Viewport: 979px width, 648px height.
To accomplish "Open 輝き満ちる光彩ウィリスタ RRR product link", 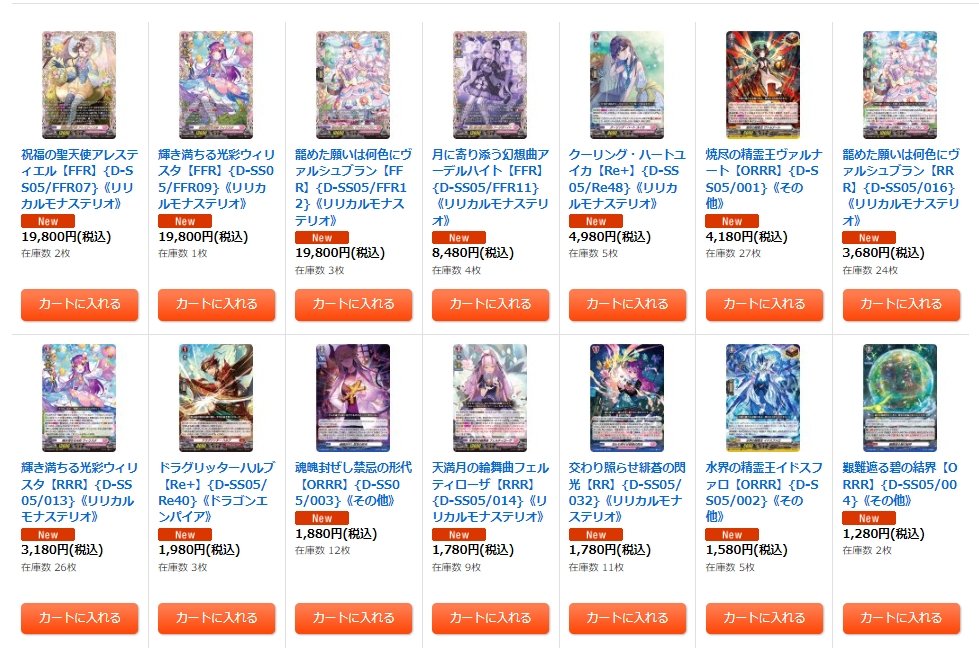I will click(79, 492).
